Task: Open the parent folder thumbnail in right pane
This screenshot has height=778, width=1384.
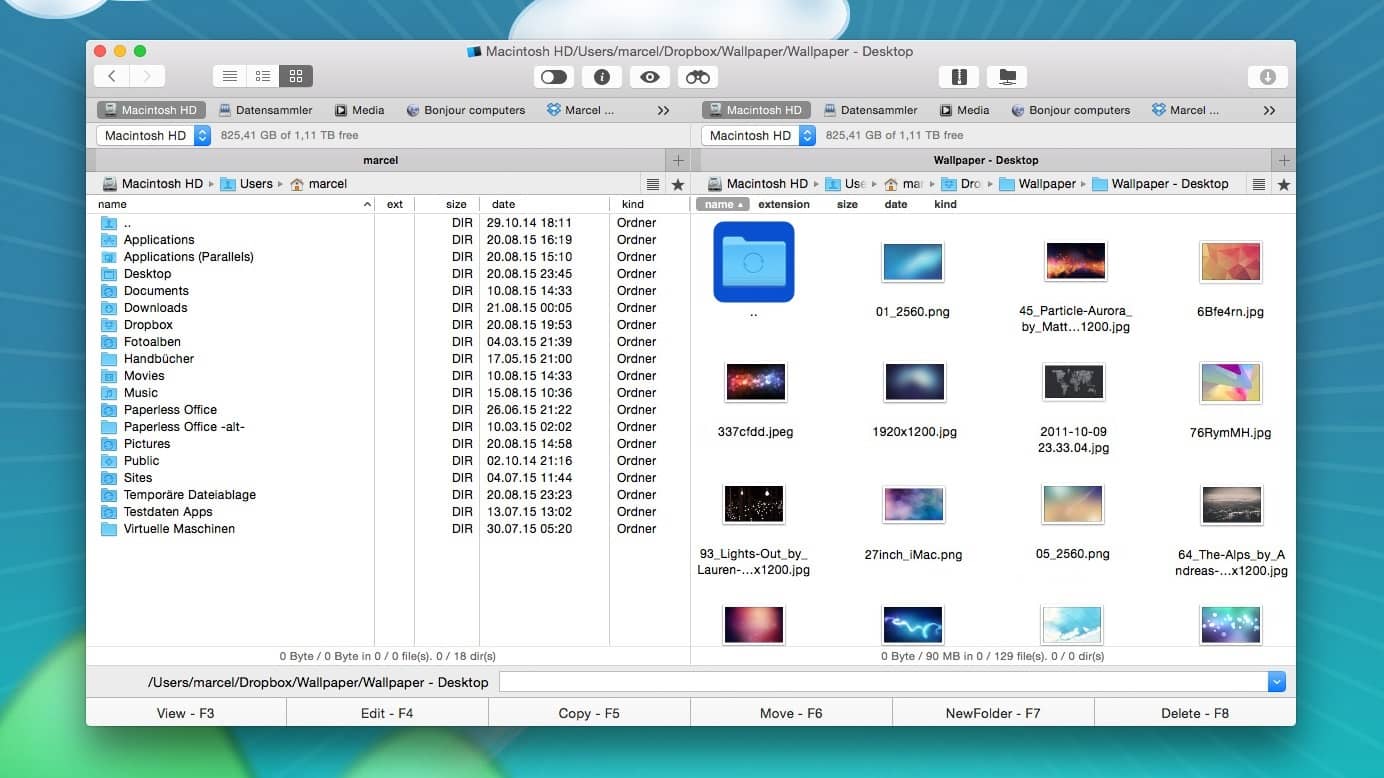Action: coord(753,262)
